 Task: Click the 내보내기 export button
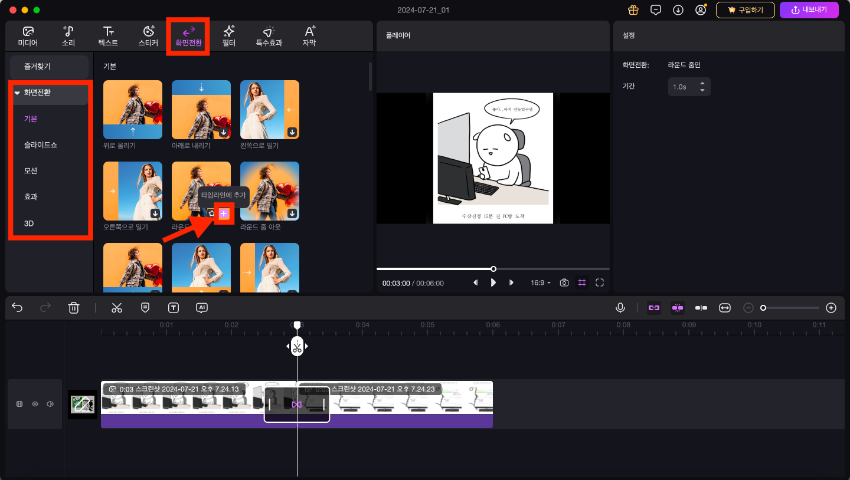(809, 10)
